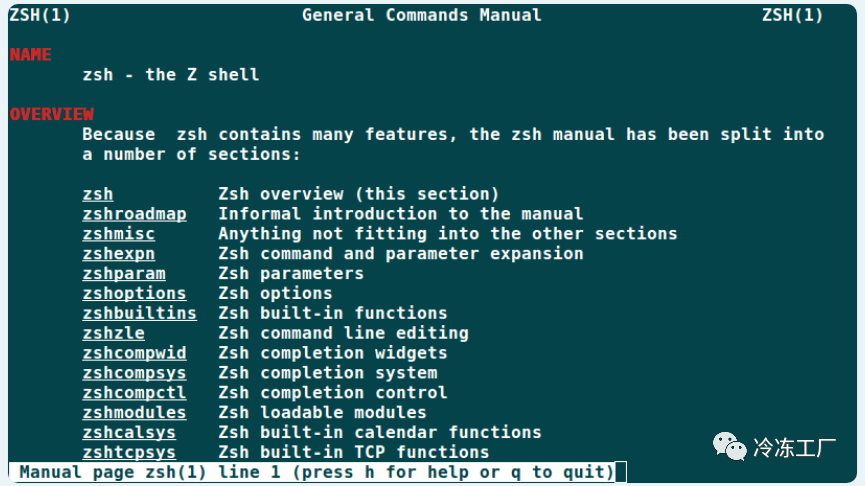The width and height of the screenshot is (865, 486).
Task: Open the zshtcpsys section link
Action: pos(129,452)
